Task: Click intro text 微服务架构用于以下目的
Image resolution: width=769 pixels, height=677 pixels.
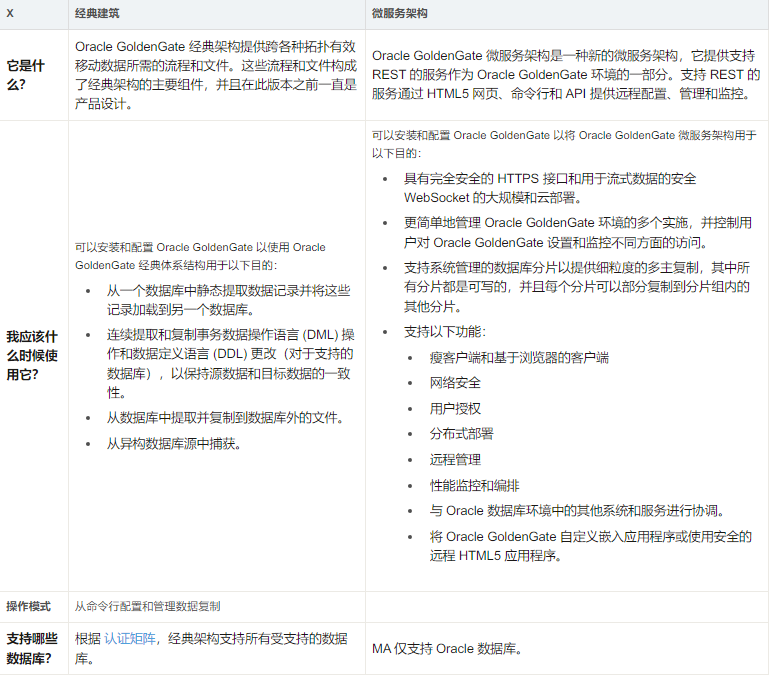Action: (x=564, y=144)
